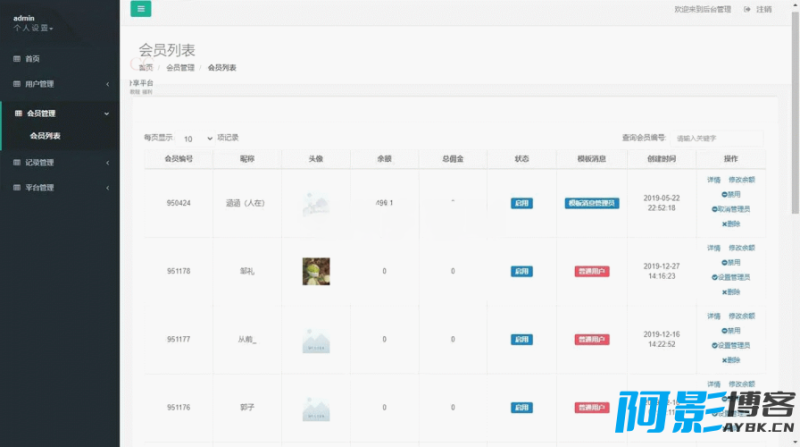Click the green hamburger menu toggle button

pos(141,9)
